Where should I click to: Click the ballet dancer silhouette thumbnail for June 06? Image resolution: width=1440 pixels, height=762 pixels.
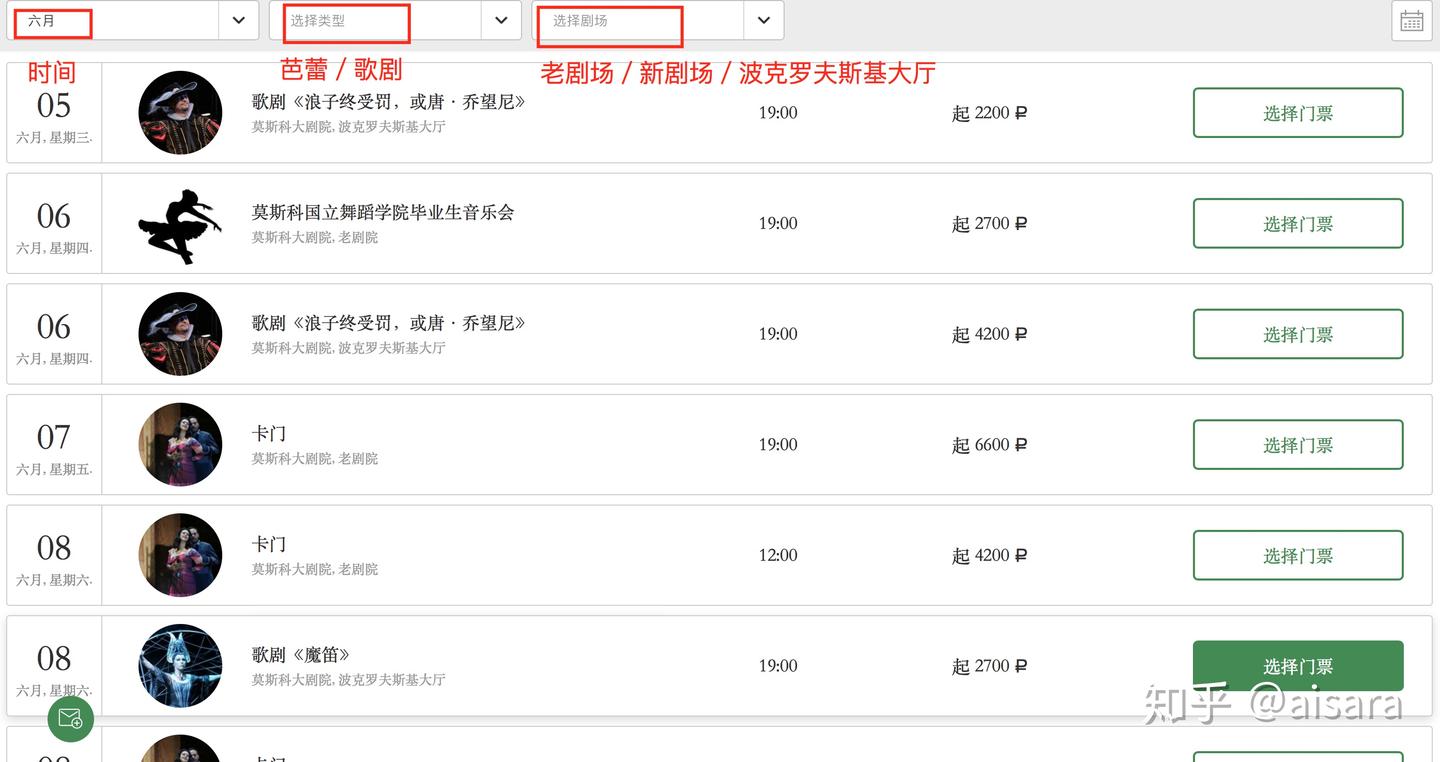click(180, 223)
